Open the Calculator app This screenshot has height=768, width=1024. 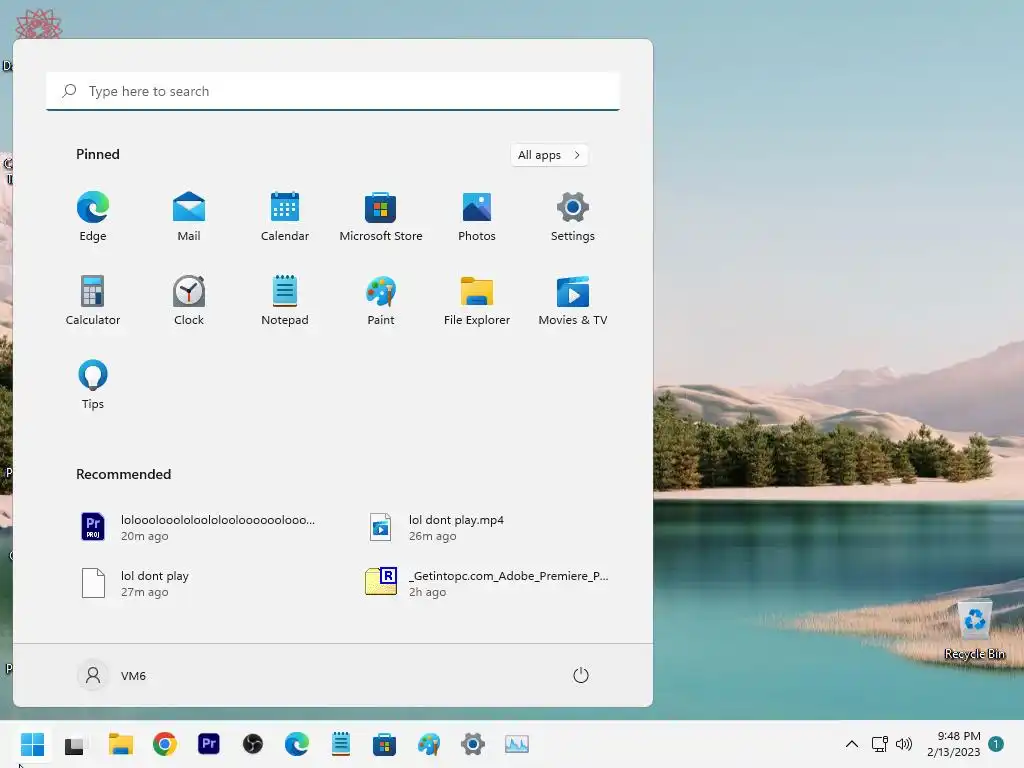click(93, 301)
